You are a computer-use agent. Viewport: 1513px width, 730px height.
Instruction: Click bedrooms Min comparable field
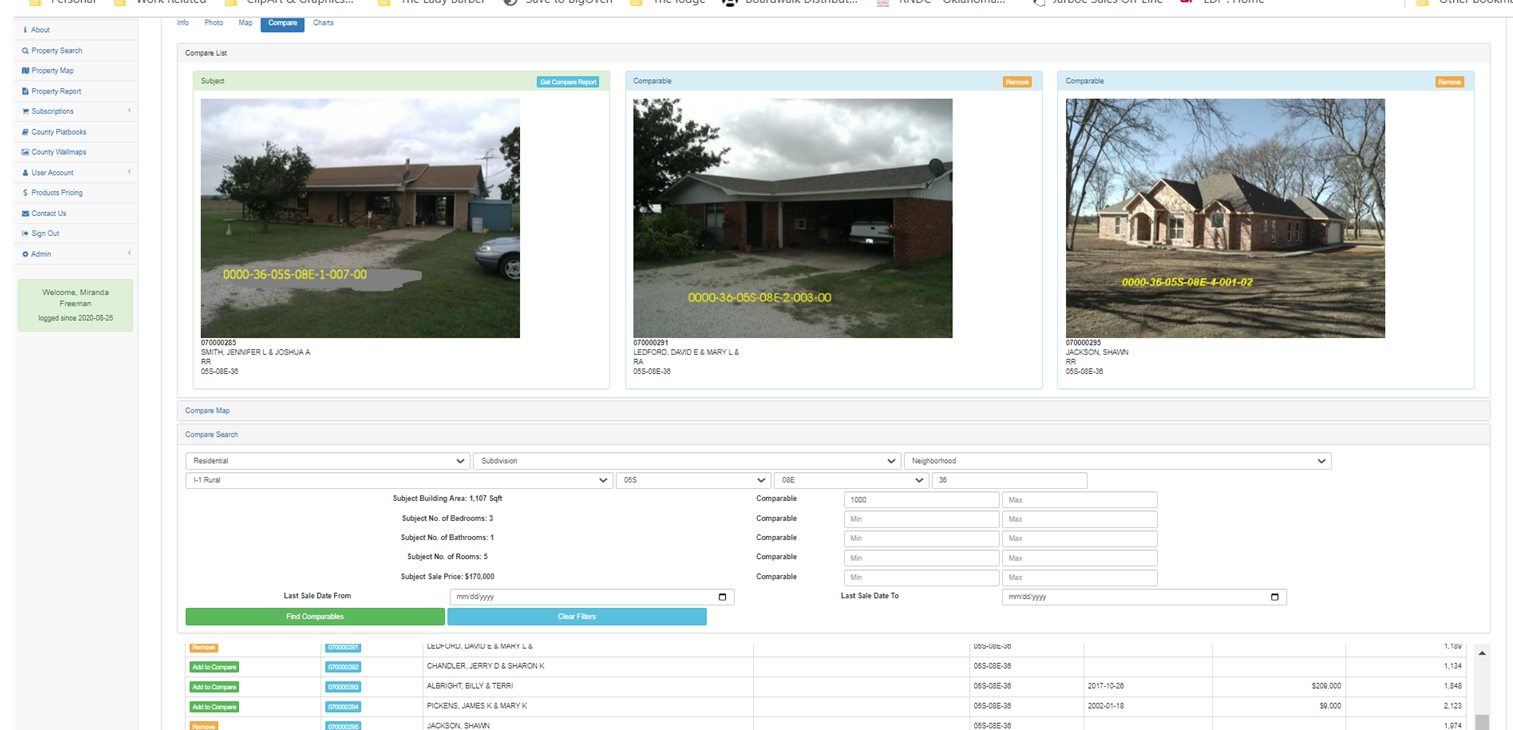[x=922, y=520]
